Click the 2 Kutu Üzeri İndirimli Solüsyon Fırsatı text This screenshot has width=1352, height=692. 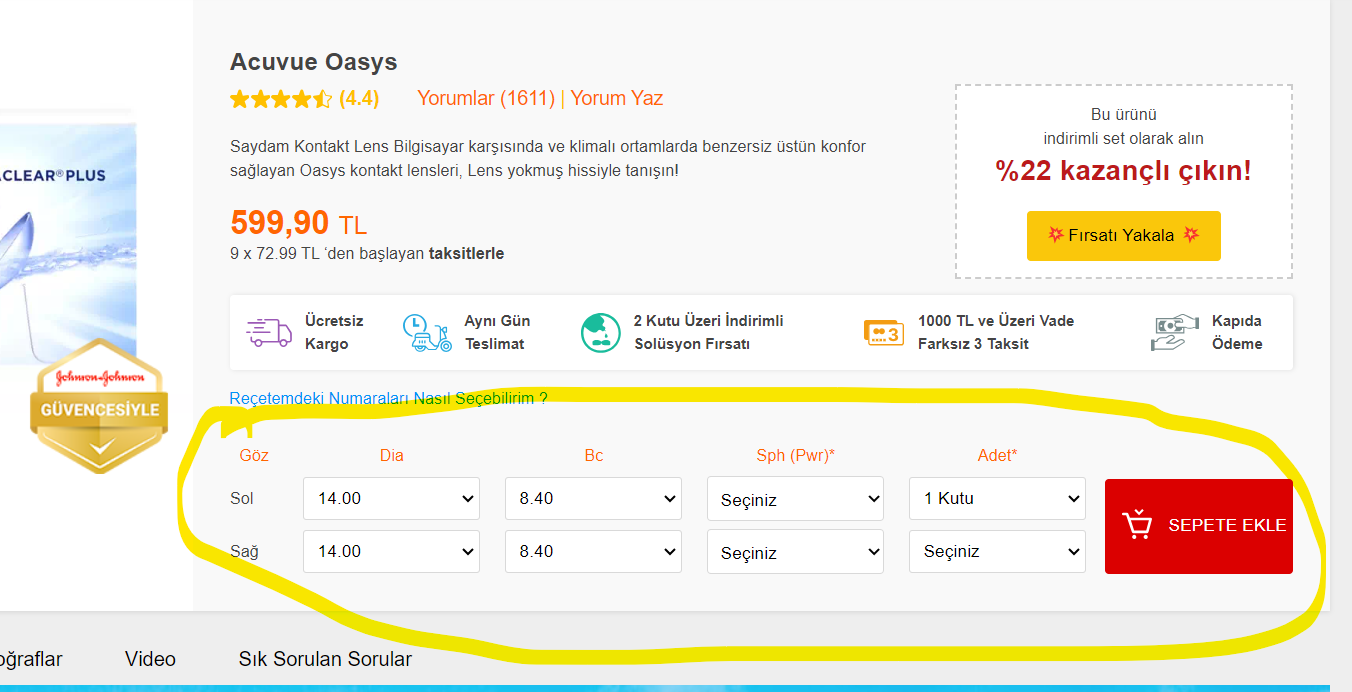[709, 332]
